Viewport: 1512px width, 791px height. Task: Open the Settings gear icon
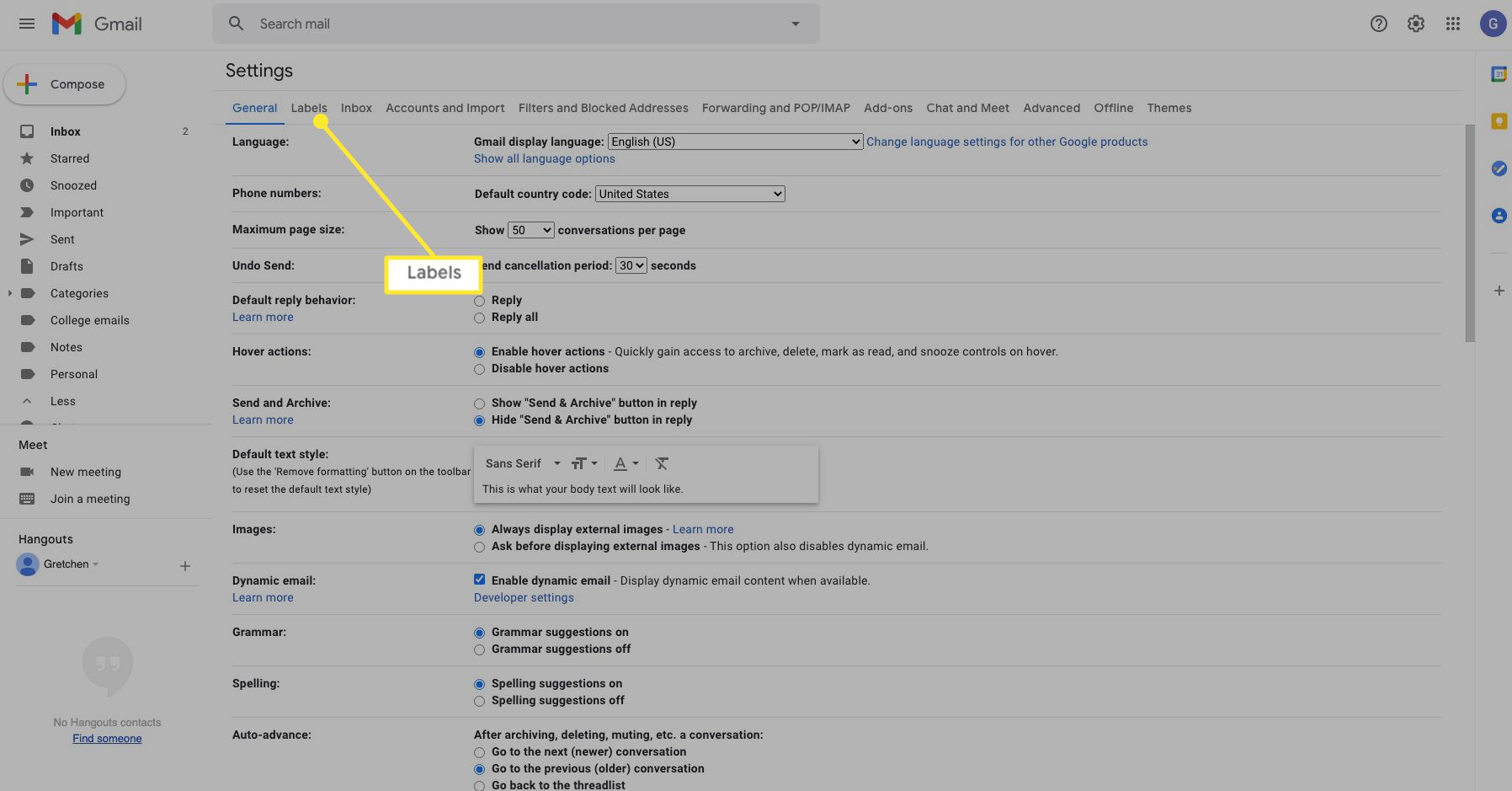click(x=1416, y=24)
